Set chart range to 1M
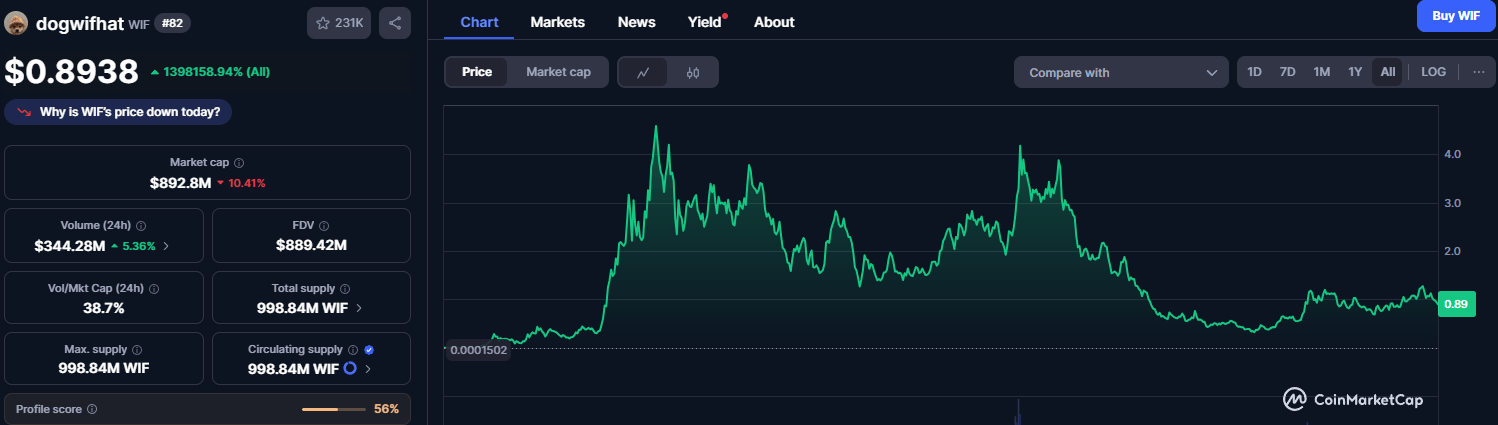 [1321, 72]
